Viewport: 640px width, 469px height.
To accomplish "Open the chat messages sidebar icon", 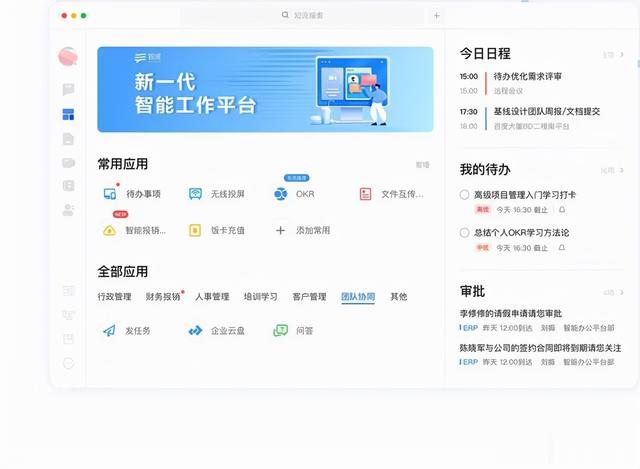I will [x=69, y=89].
